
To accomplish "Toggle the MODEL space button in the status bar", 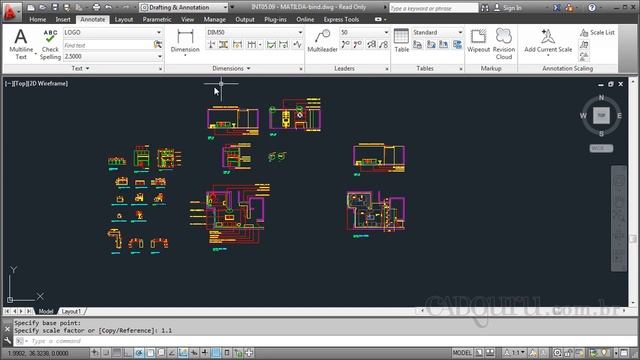I will [x=462, y=353].
